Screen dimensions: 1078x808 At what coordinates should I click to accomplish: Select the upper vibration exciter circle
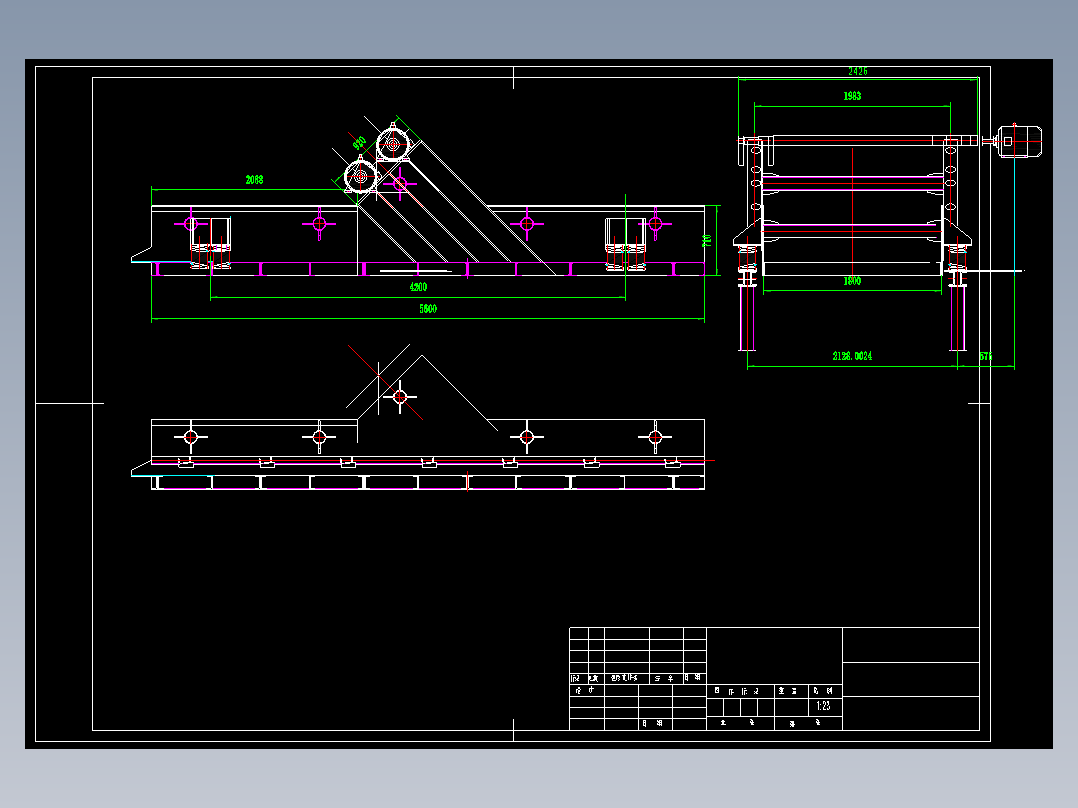click(393, 144)
